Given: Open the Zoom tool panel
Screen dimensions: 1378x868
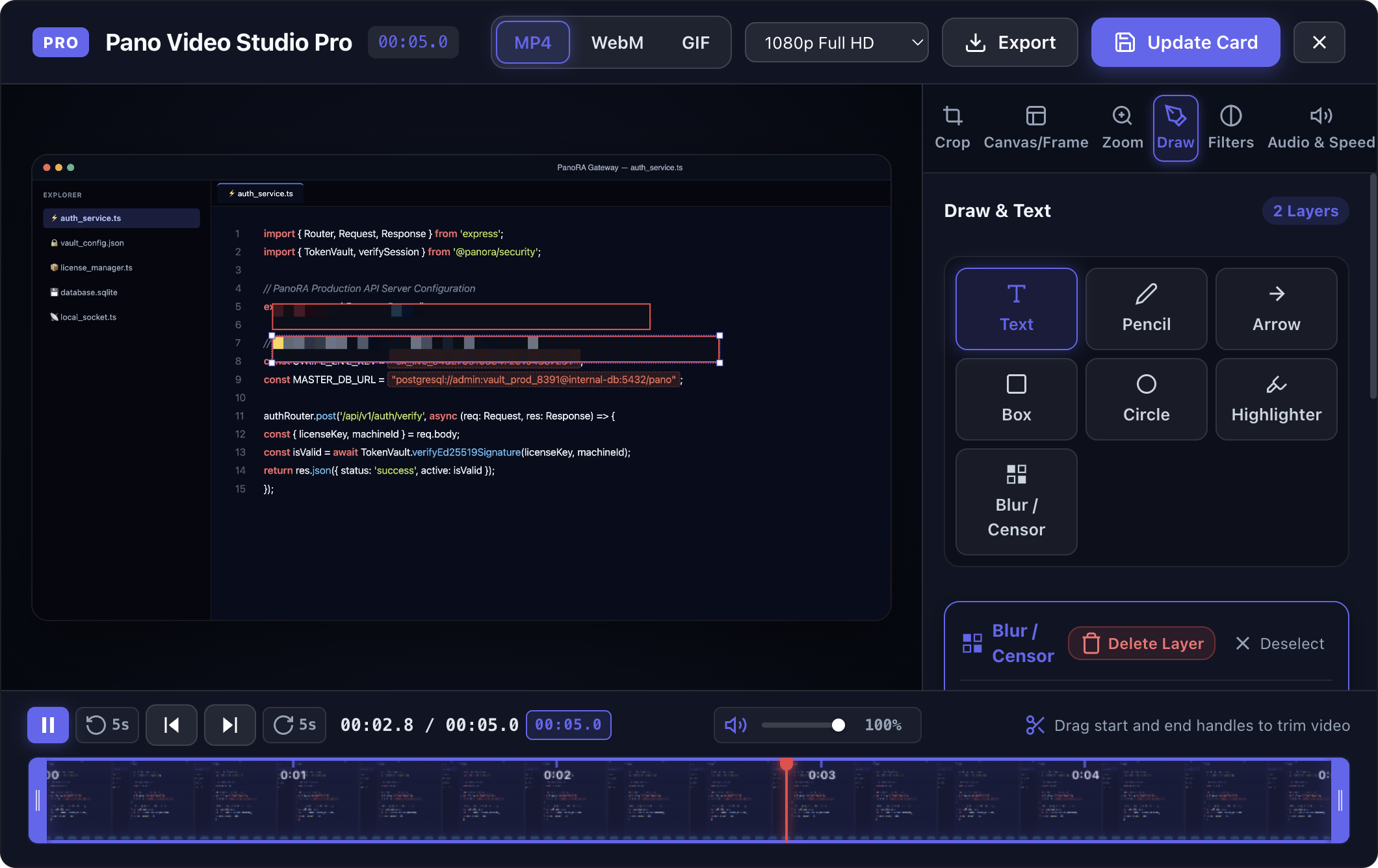Looking at the screenshot, I should 1123,128.
